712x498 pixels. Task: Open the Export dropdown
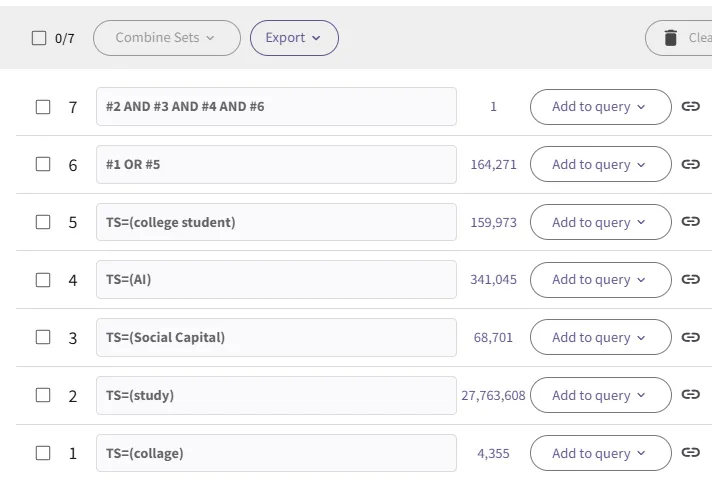[x=294, y=38]
